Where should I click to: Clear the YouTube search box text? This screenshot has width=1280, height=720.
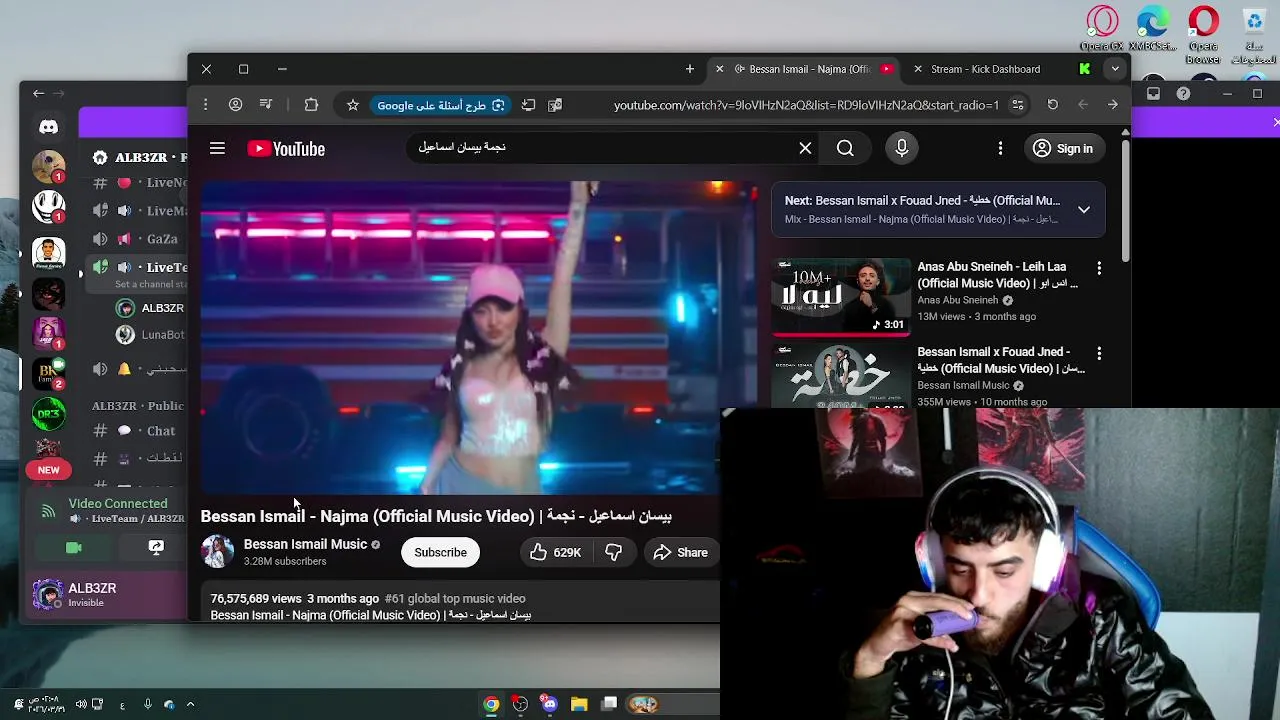[805, 148]
